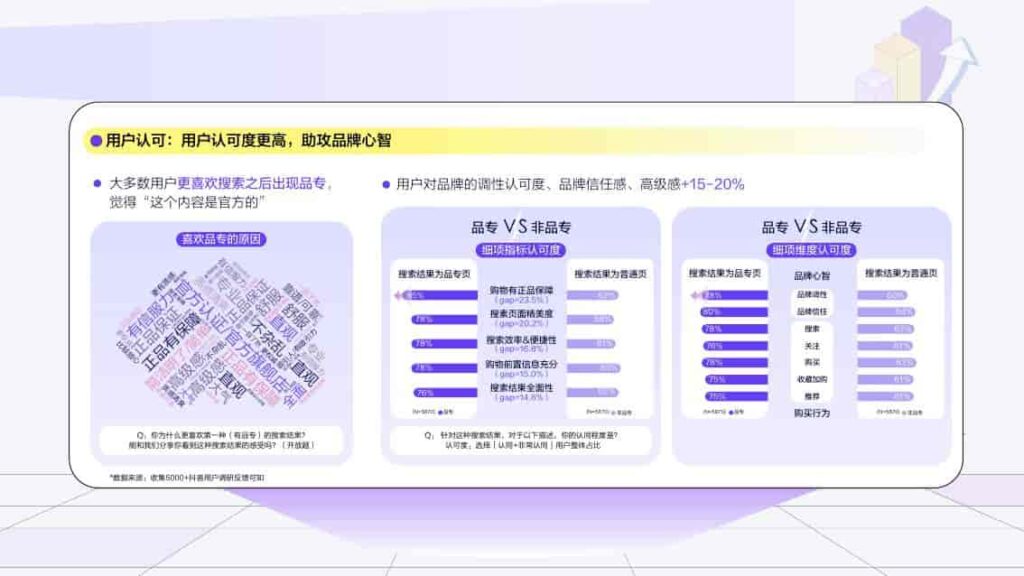The height and width of the screenshot is (576, 1024).
Task: Click the top purple bar under 细项指标认可度
Action: coord(441,296)
